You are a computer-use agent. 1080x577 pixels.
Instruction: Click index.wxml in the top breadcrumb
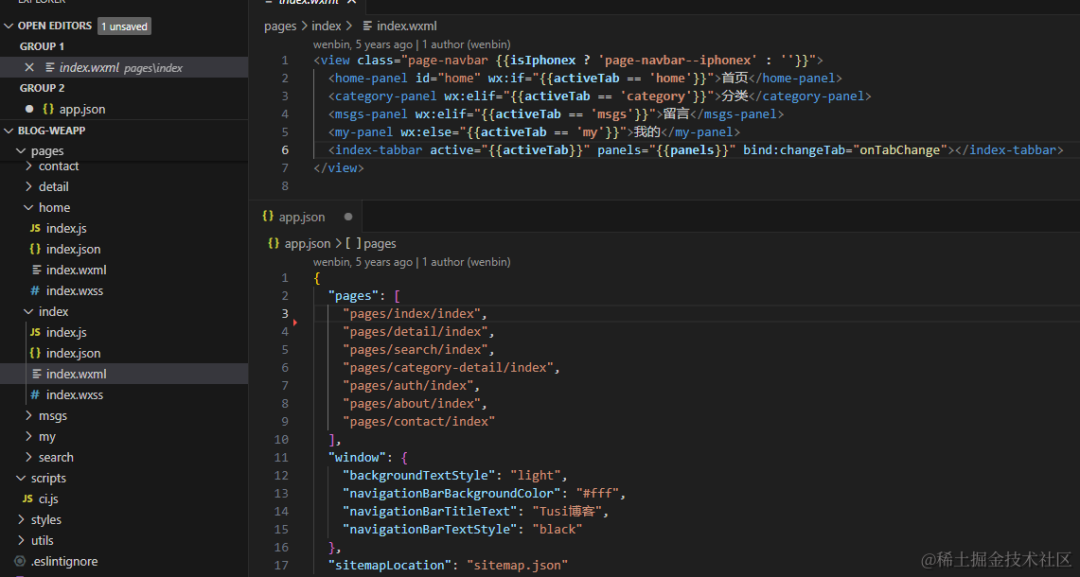(x=406, y=26)
